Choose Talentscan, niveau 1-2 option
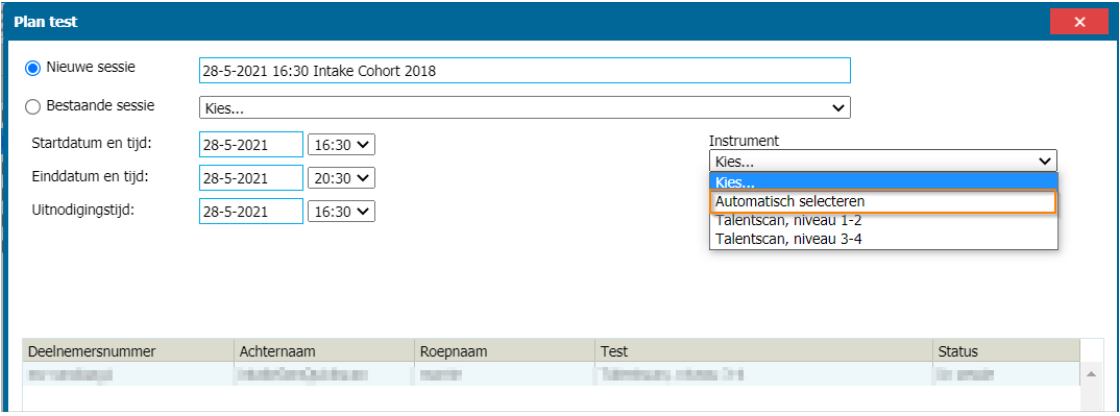Screen dimensions: 1120x416 [x=882, y=220]
